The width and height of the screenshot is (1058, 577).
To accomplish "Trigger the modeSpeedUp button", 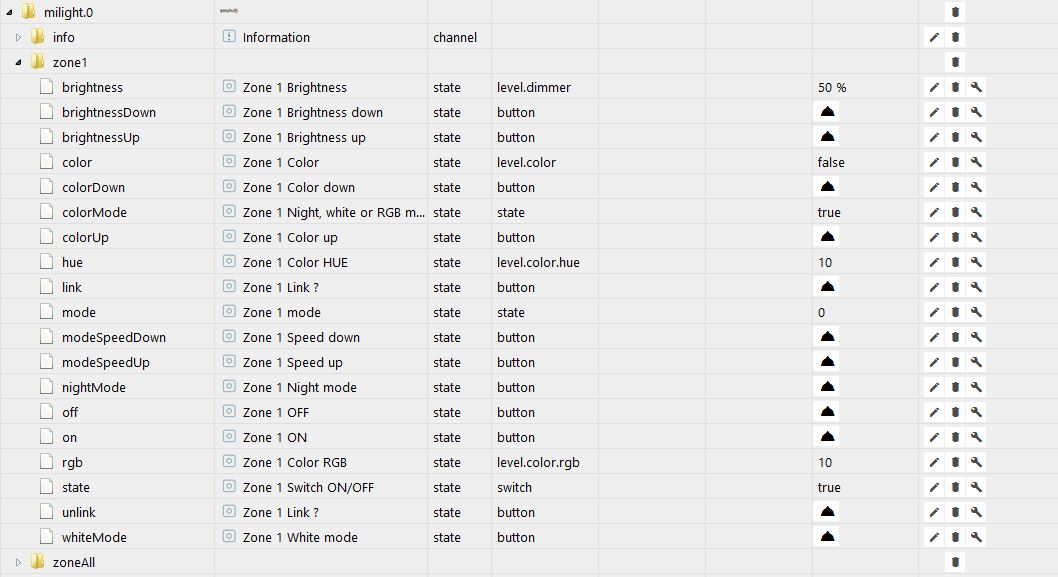I will coord(827,362).
